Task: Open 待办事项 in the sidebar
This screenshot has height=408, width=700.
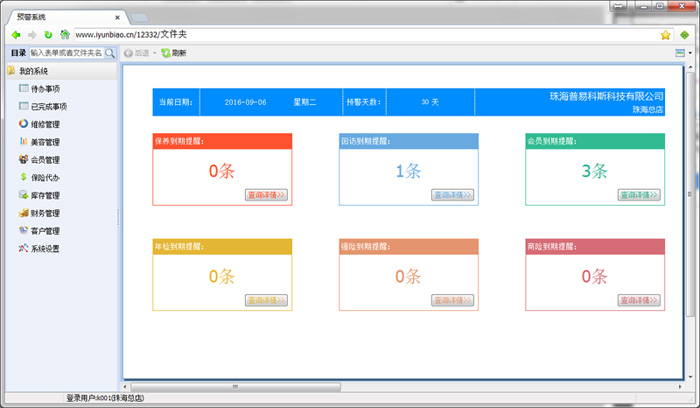Action: pyautogui.click(x=39, y=89)
